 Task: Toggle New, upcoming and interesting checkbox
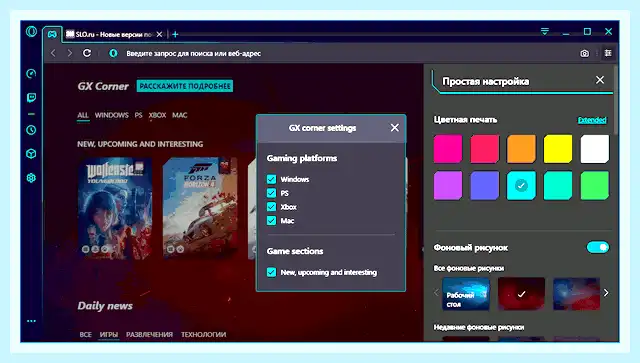click(x=271, y=272)
